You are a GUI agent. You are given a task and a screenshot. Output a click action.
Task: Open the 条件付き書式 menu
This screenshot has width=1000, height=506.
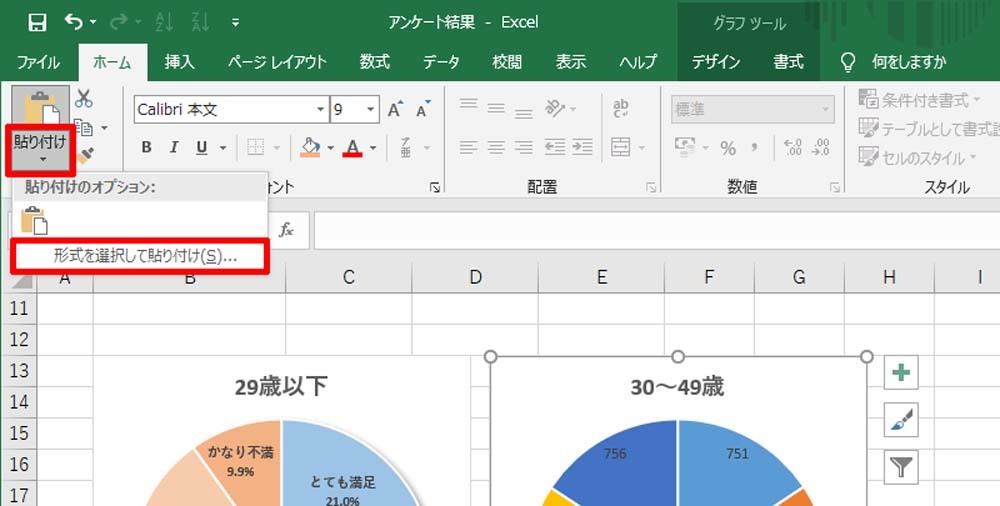click(919, 100)
